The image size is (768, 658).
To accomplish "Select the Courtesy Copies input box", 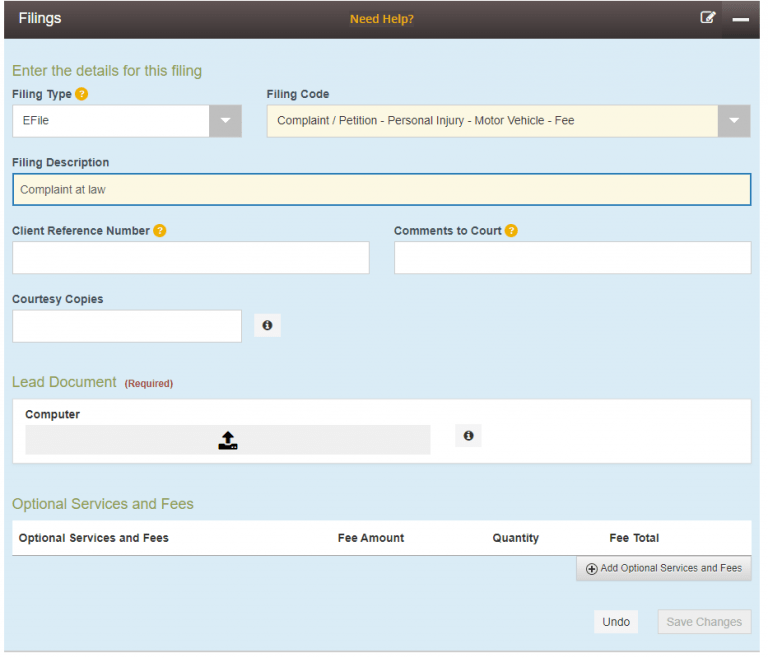I will coord(127,326).
